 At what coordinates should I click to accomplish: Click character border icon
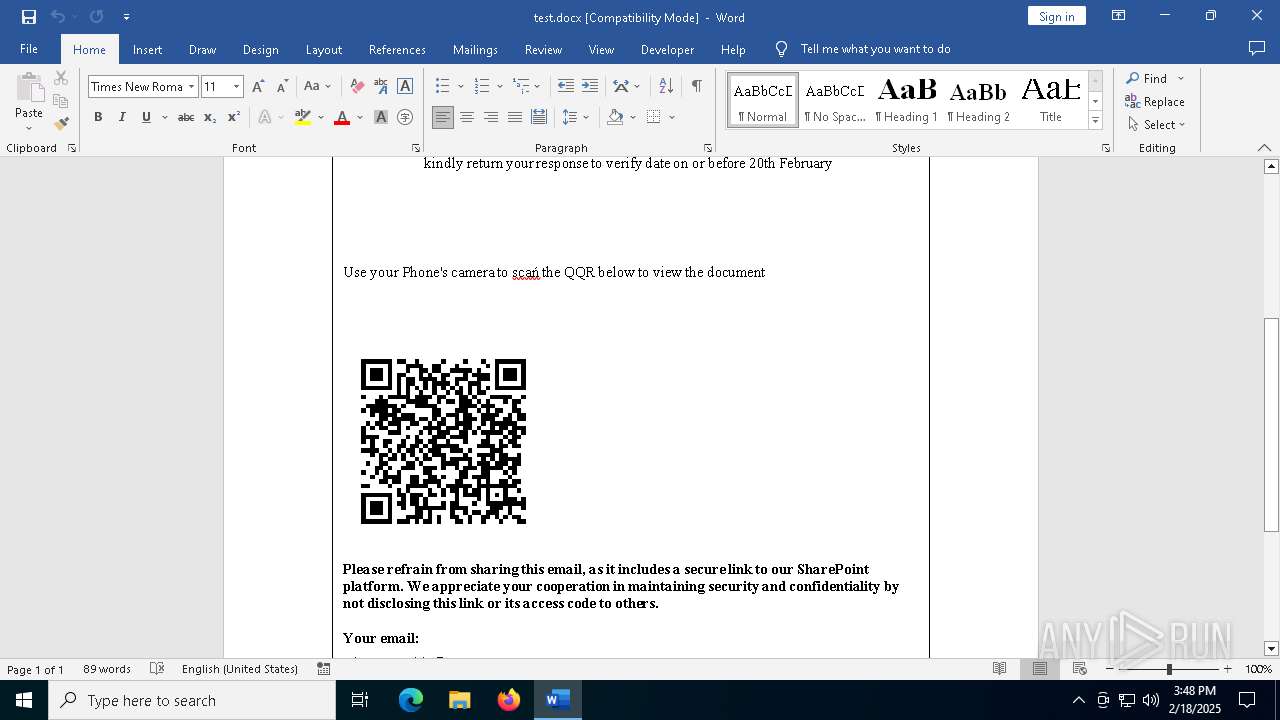point(405,87)
